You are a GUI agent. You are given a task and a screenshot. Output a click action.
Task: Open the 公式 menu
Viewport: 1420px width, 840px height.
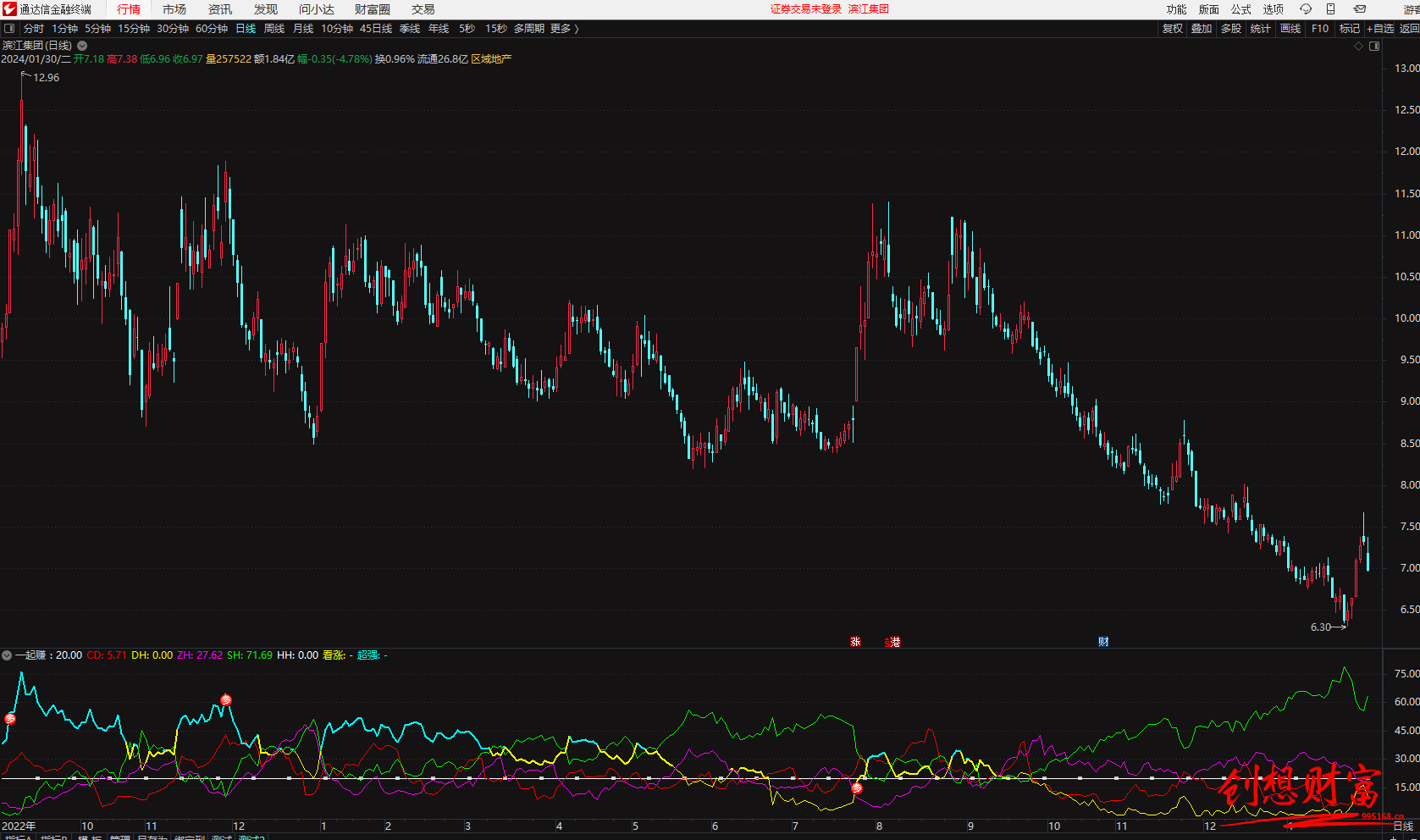pos(1241,9)
